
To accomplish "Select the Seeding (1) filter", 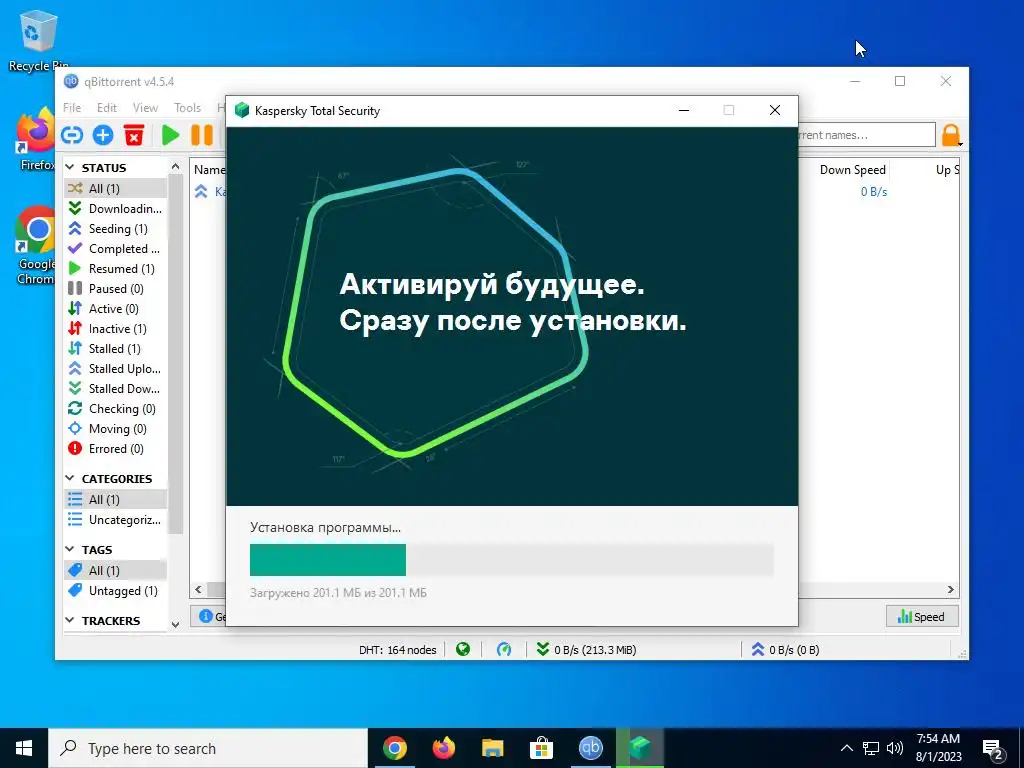I will coord(115,229).
